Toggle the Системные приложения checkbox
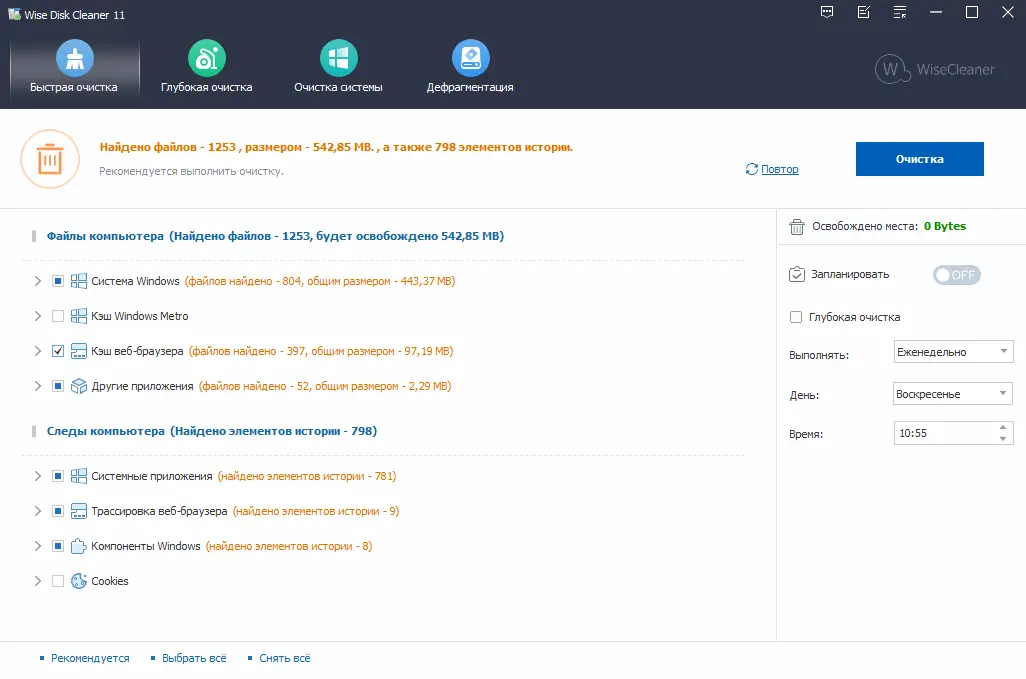This screenshot has width=1026, height=679. [58, 476]
